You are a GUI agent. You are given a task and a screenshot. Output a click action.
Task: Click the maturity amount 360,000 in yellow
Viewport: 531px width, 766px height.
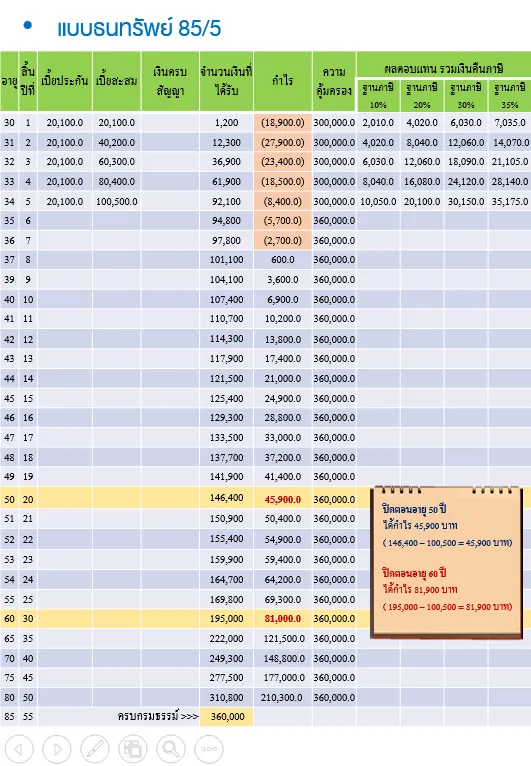coord(228,717)
